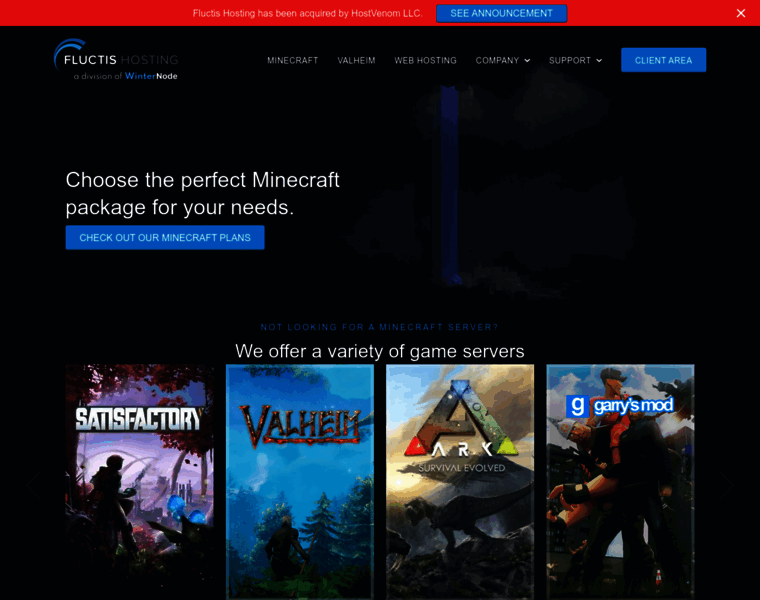The width and height of the screenshot is (760, 600).
Task: Select the ARK Survival Evolved card
Action: click(460, 482)
